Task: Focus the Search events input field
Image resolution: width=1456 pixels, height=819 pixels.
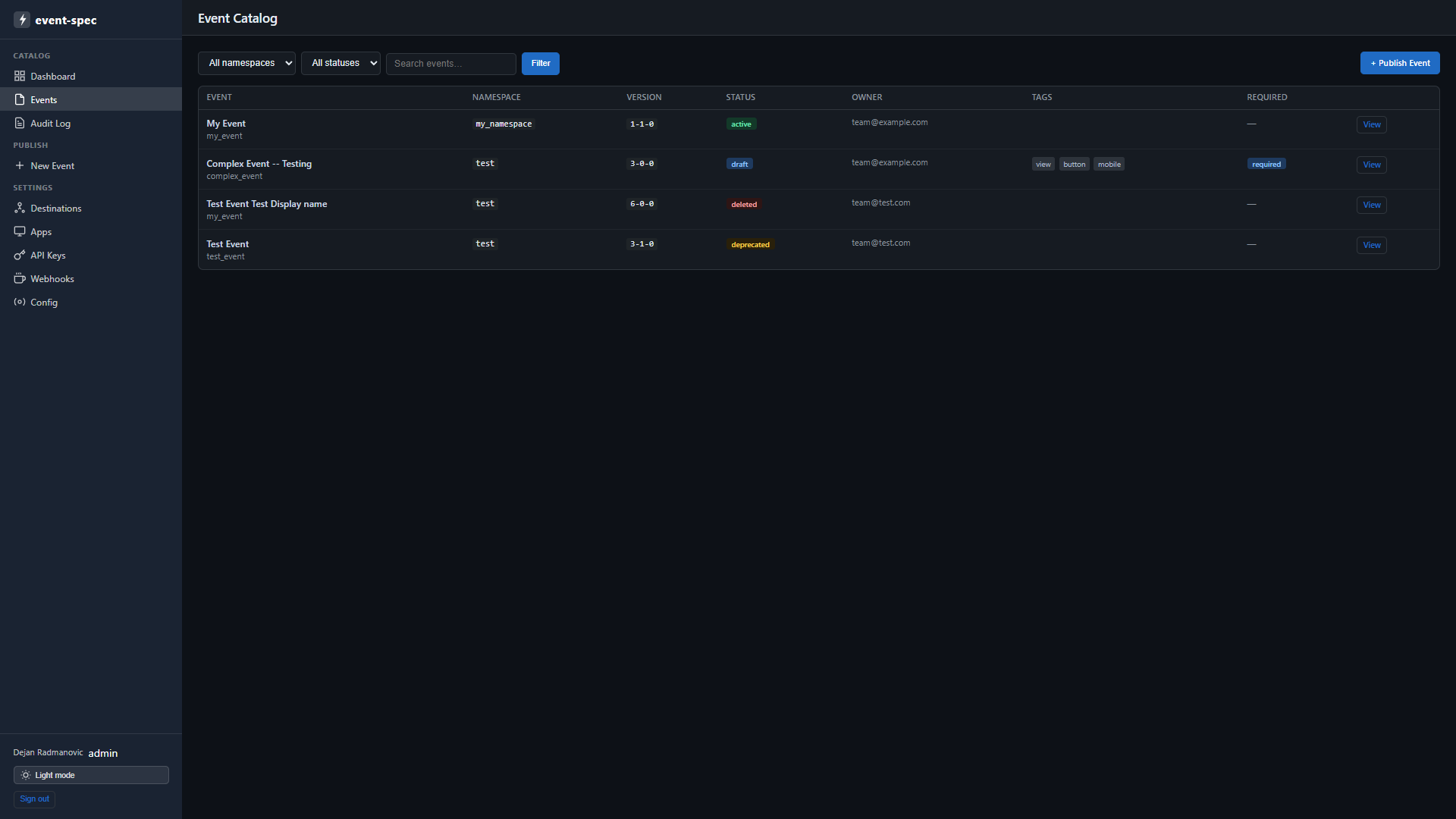Action: (x=451, y=64)
